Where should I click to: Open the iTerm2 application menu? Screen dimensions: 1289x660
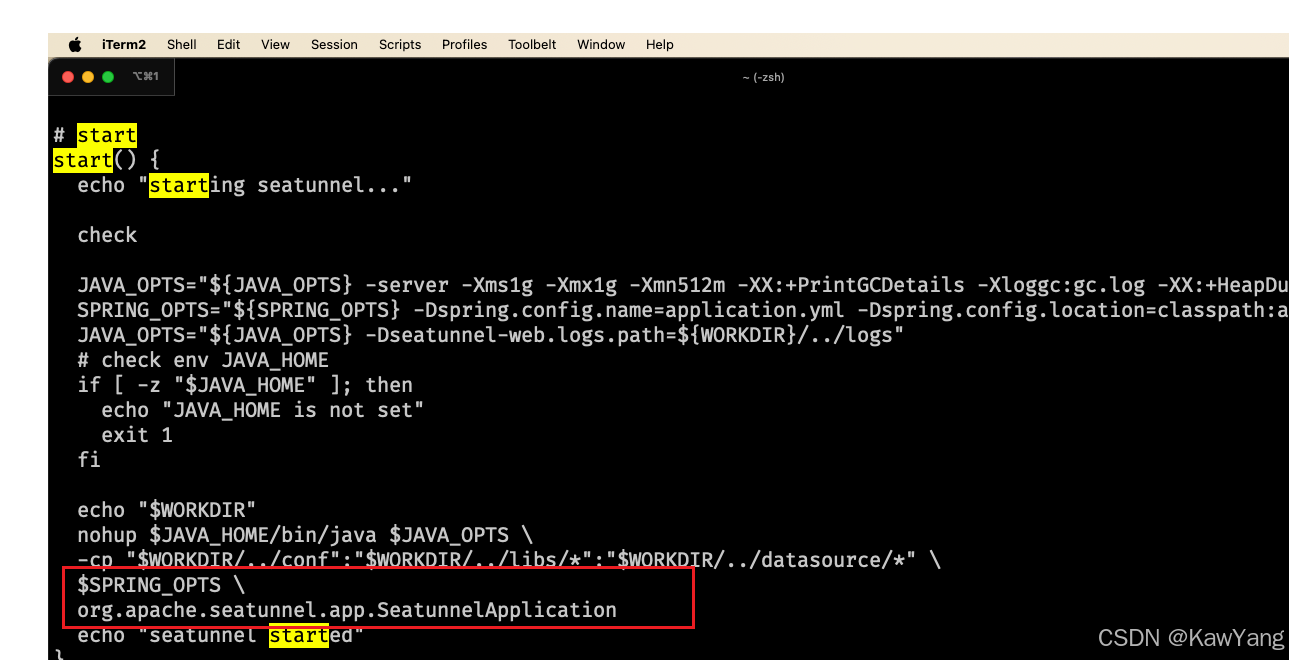tap(124, 44)
